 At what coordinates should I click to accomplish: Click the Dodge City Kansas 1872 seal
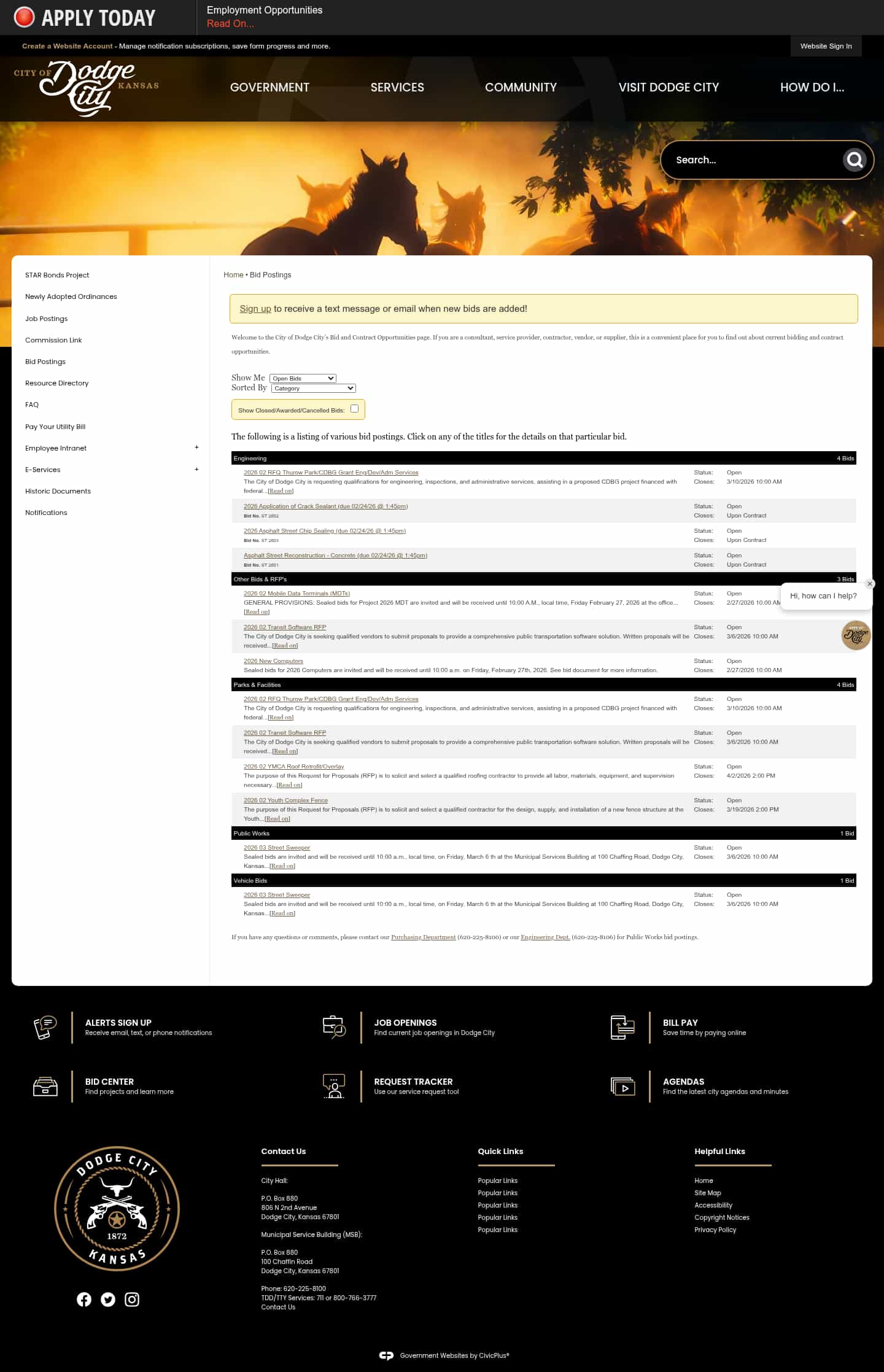(117, 1208)
